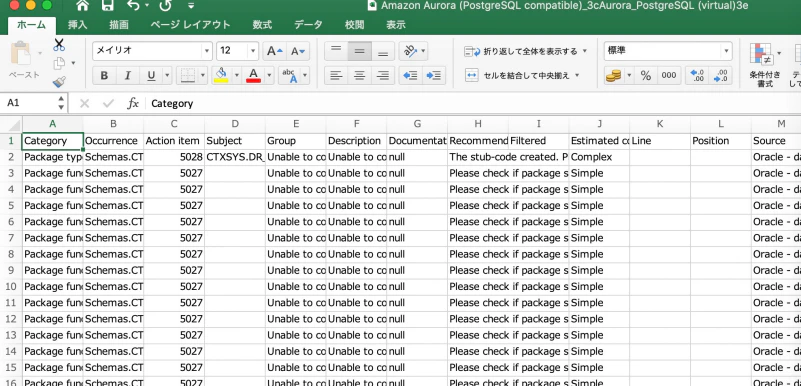Decrease decimal places

click(721, 76)
